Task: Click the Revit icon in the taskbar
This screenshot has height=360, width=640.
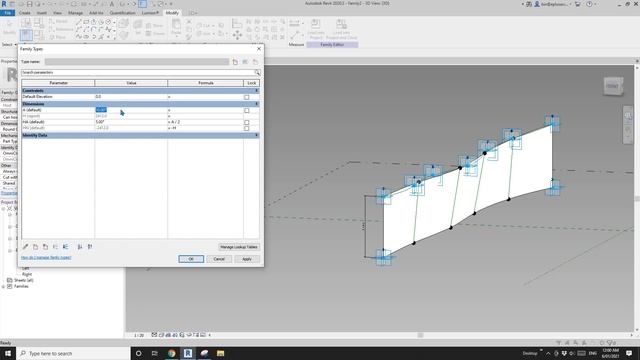Action: tap(188, 353)
